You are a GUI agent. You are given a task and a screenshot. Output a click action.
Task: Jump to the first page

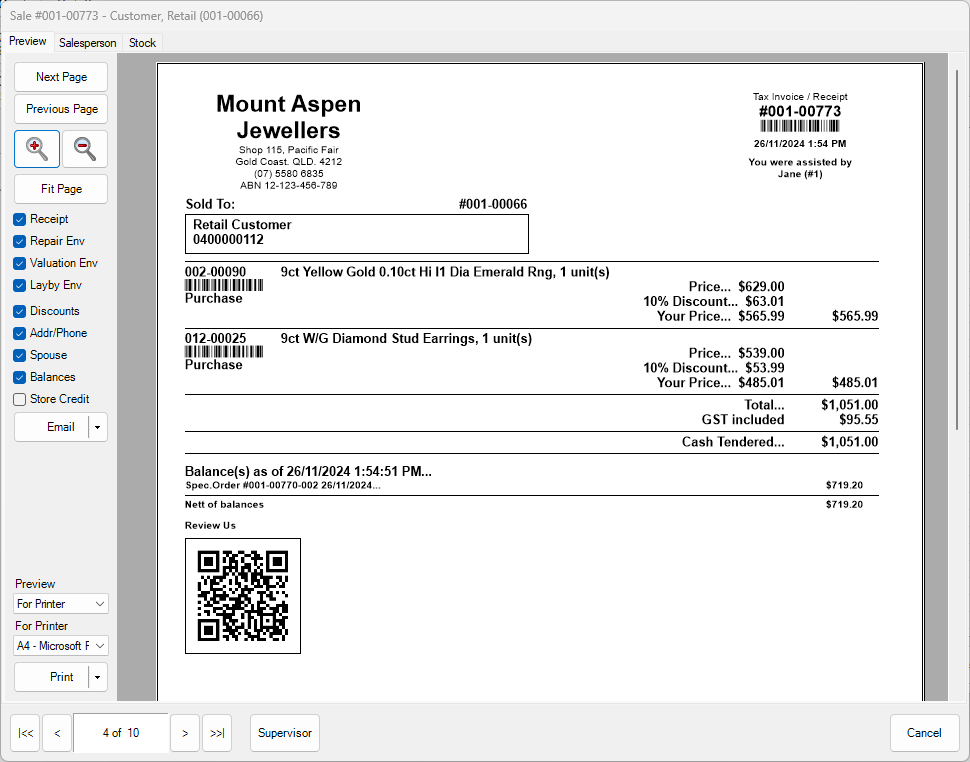24,732
